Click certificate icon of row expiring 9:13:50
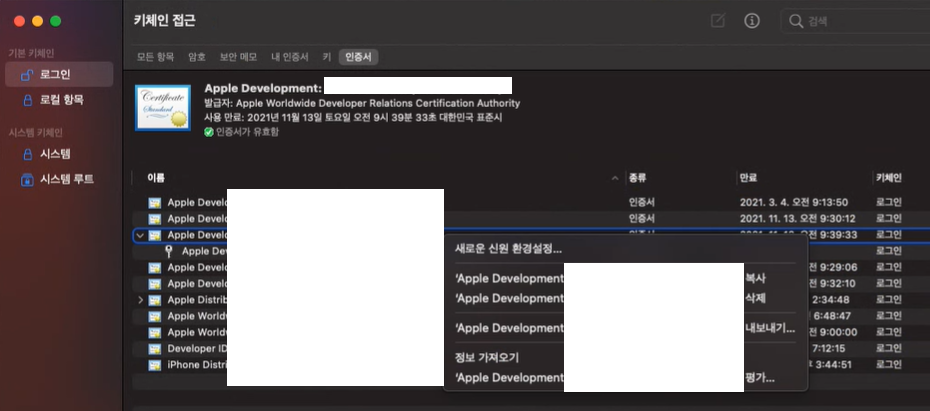 pyautogui.click(x=155, y=203)
